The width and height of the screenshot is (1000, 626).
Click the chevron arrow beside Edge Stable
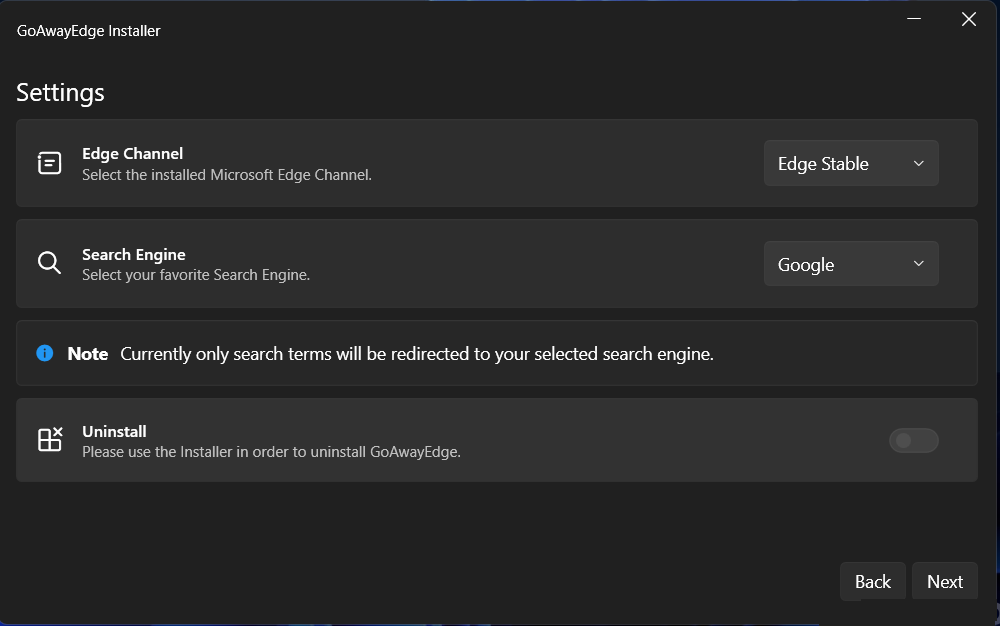[919, 163]
